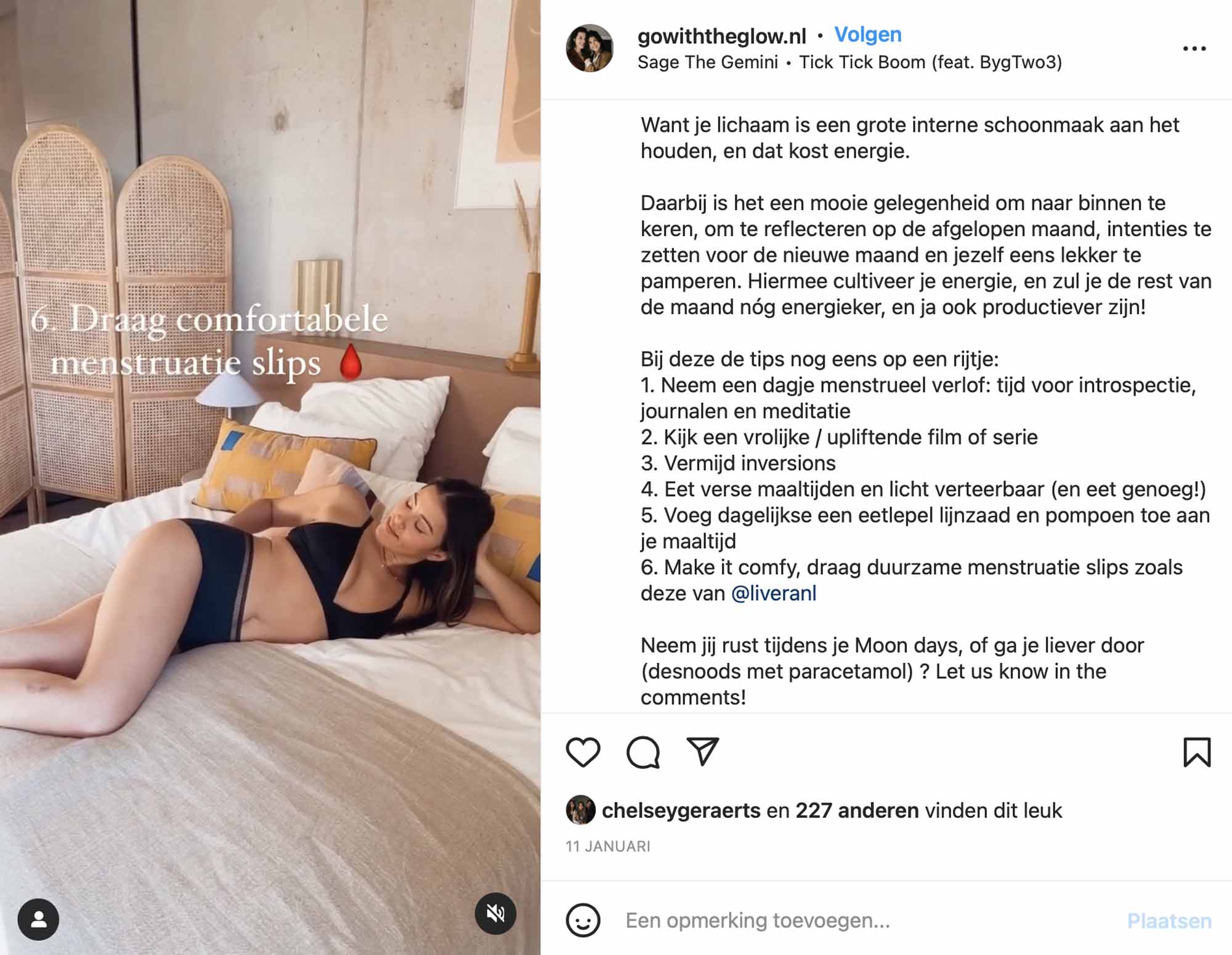Image resolution: width=1232 pixels, height=955 pixels.
Task: Unmute the video with the speaker icon
Action: click(x=495, y=913)
